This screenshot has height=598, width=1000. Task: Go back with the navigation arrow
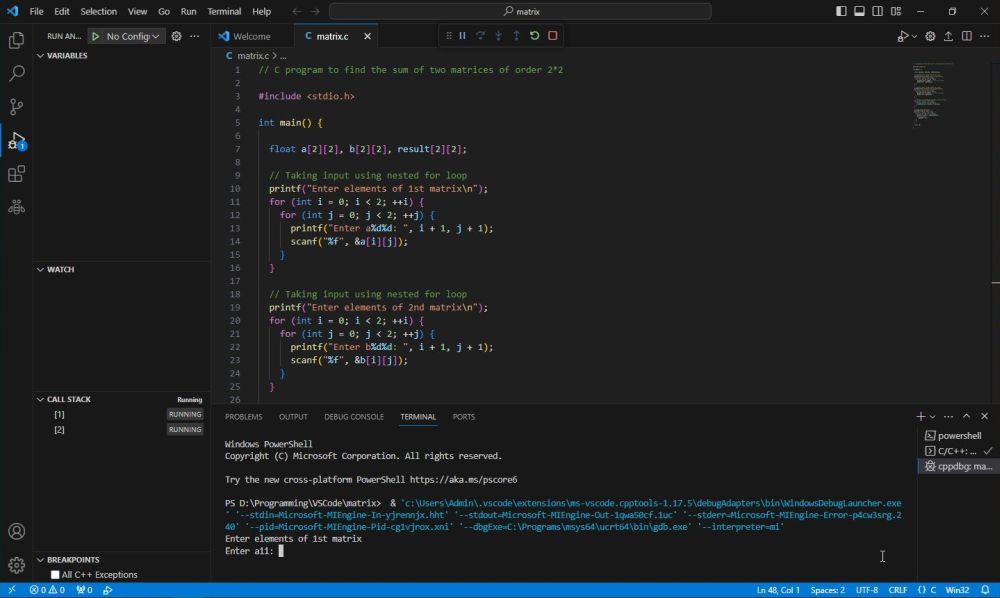(x=297, y=11)
